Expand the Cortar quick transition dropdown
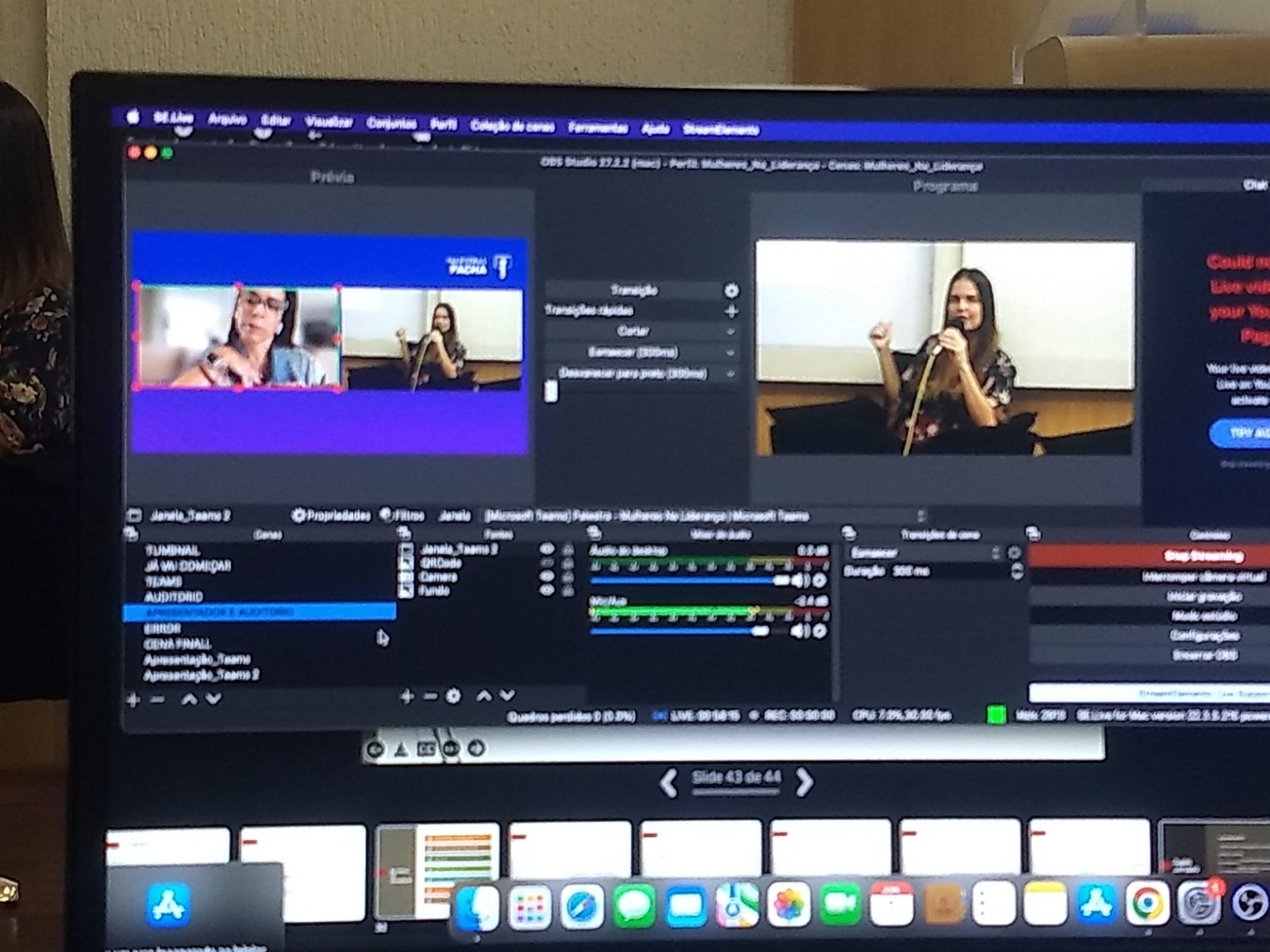This screenshot has height=952, width=1270. [x=729, y=332]
